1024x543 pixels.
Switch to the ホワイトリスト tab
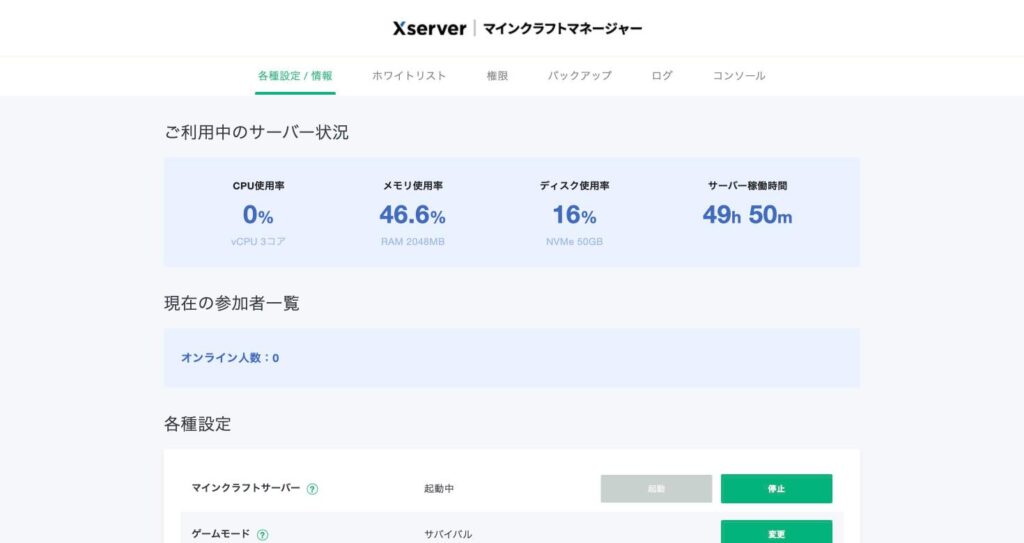pyautogui.click(x=409, y=76)
